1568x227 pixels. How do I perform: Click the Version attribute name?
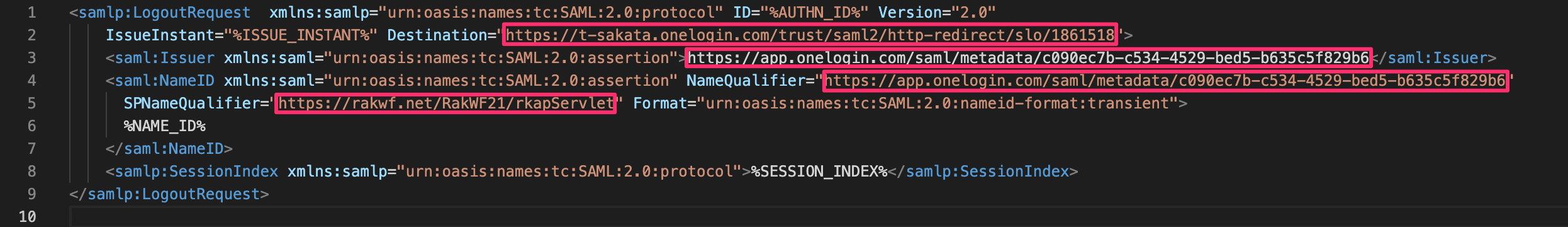[910, 13]
